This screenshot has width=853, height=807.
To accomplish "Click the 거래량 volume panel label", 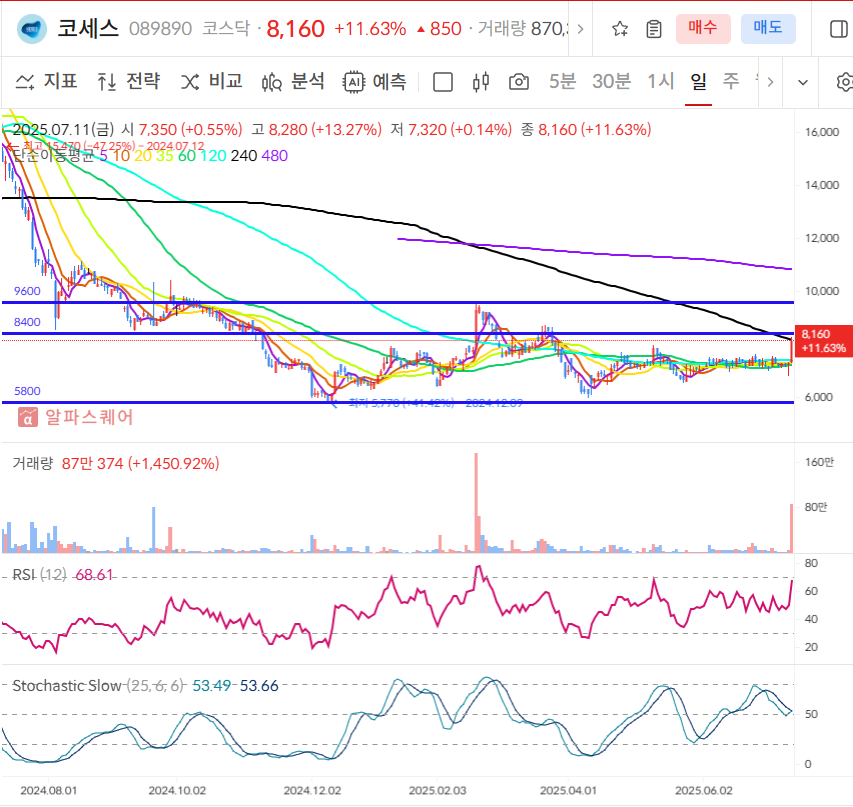I will click(x=33, y=464).
